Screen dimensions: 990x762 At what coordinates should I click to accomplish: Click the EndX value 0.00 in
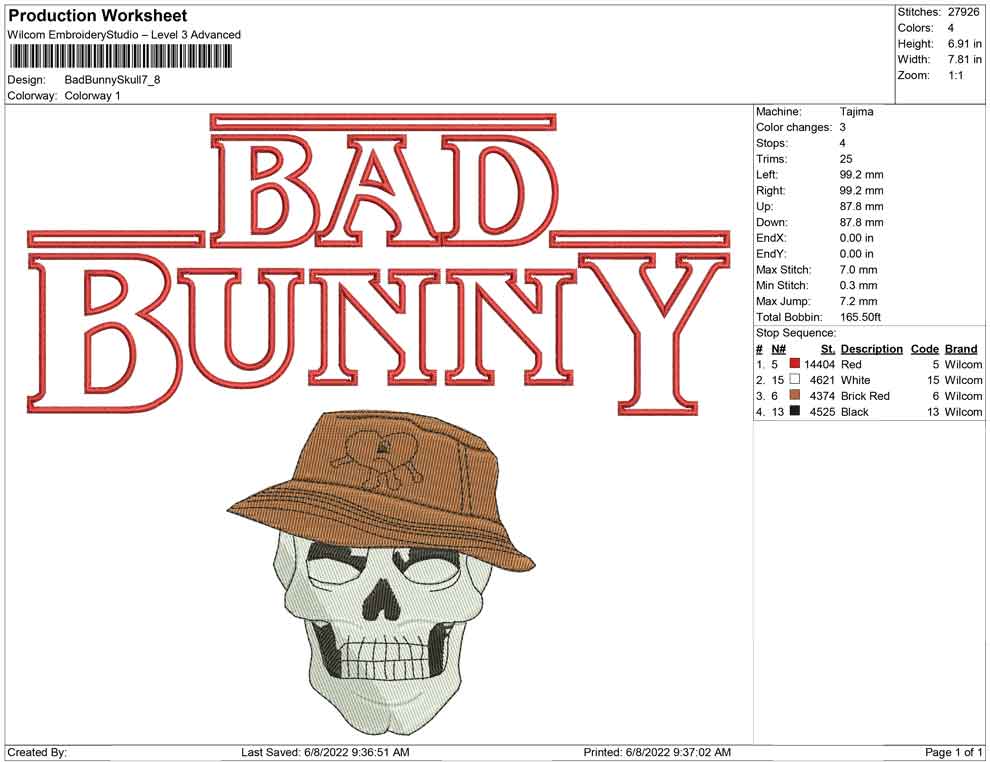[x=857, y=237]
